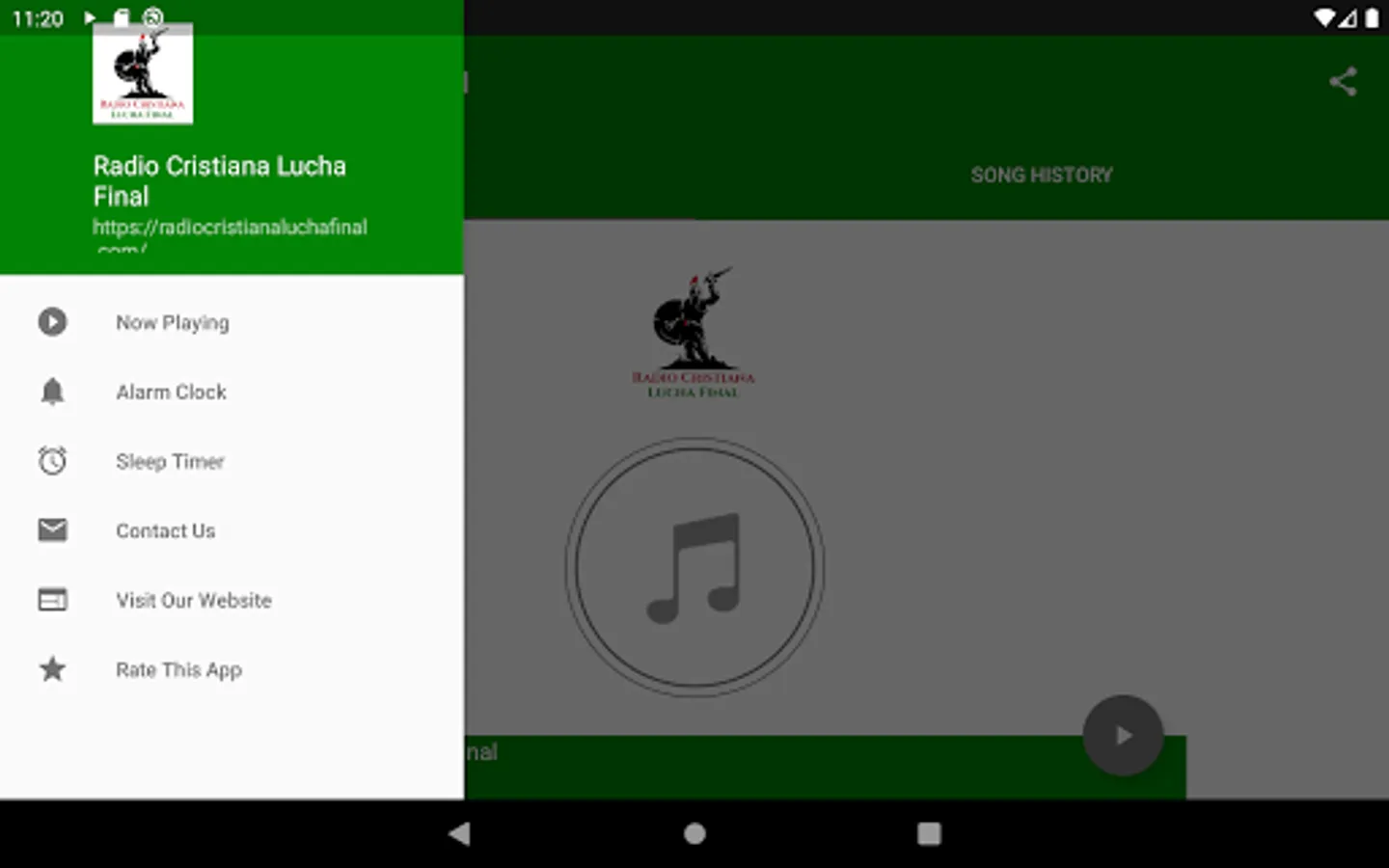1389x868 pixels.
Task: Click the radio logo in drawer header
Action: click(x=143, y=74)
